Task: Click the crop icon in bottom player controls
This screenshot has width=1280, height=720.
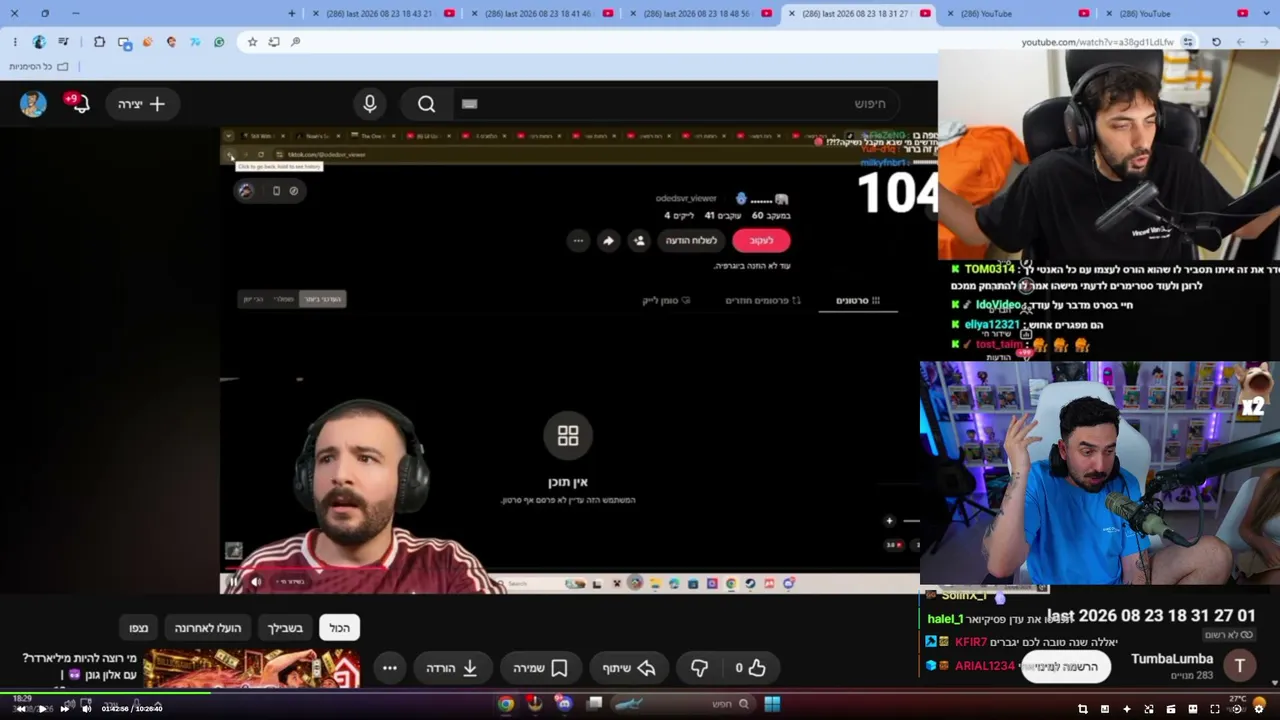Action: pyautogui.click(x=1083, y=709)
